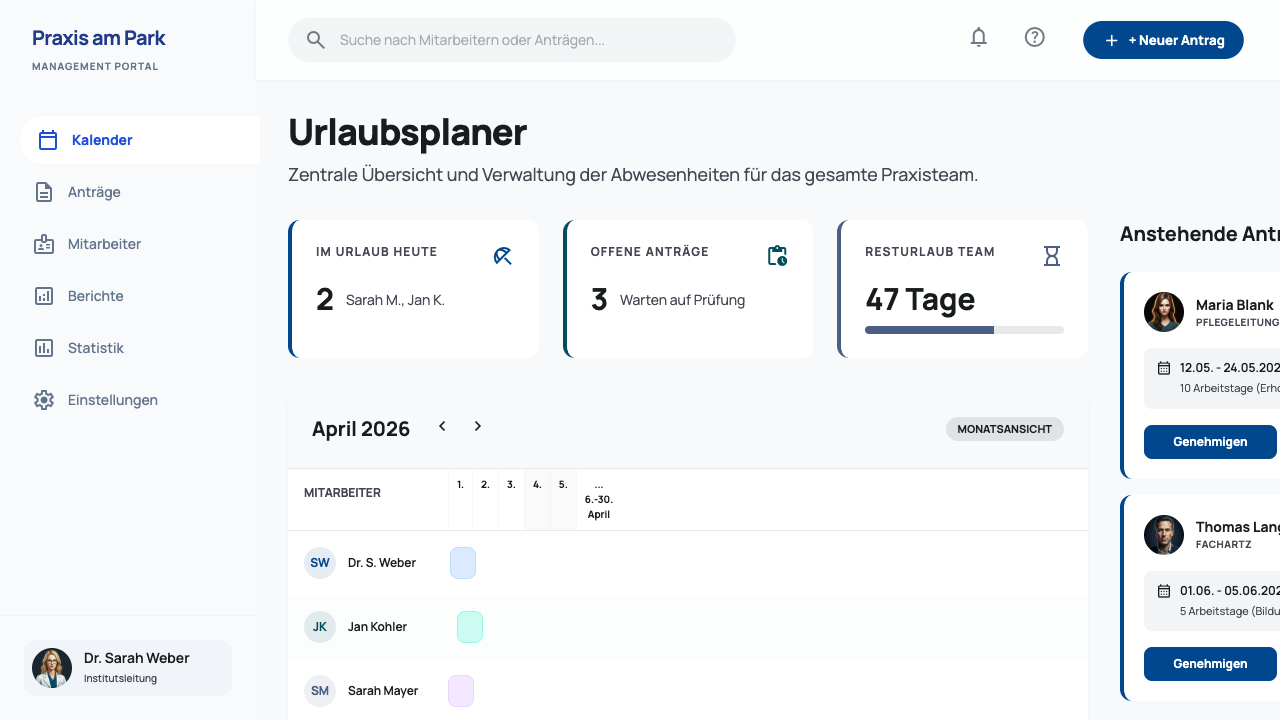Advance to next month with right chevron
The height and width of the screenshot is (720, 1280).
coord(478,427)
